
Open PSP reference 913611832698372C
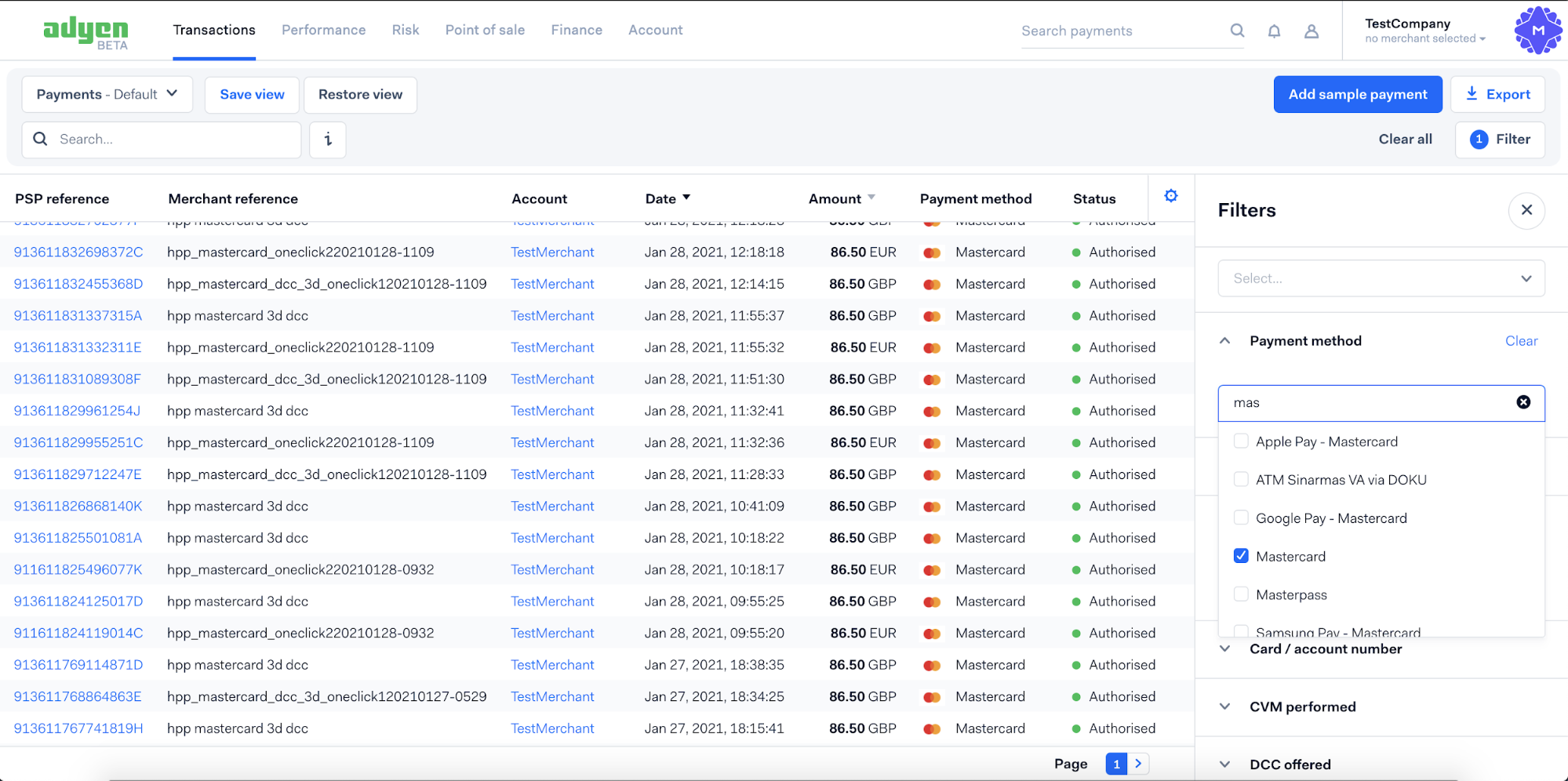coord(78,252)
